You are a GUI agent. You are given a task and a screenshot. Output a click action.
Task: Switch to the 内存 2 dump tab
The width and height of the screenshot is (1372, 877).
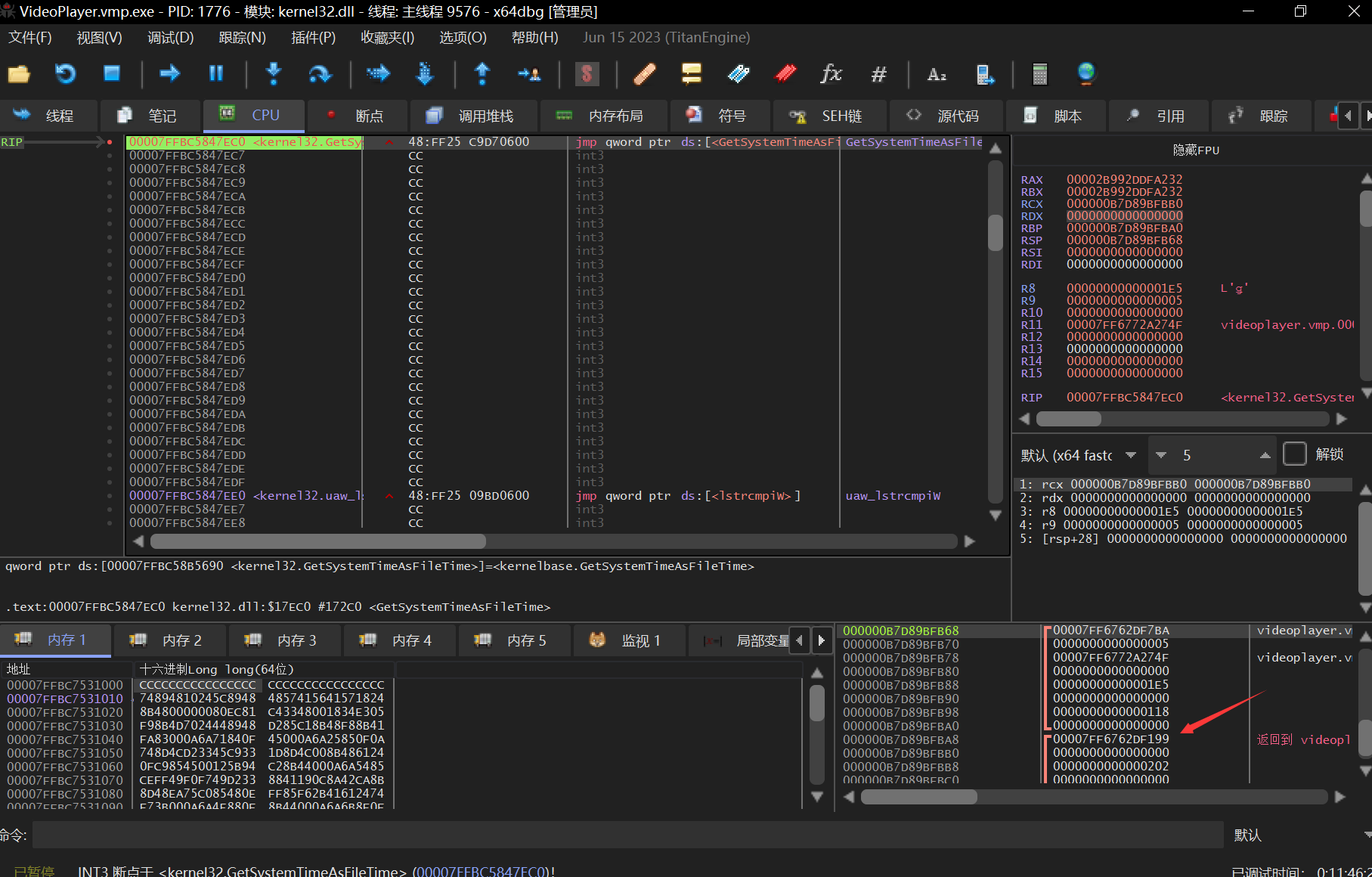[x=170, y=640]
